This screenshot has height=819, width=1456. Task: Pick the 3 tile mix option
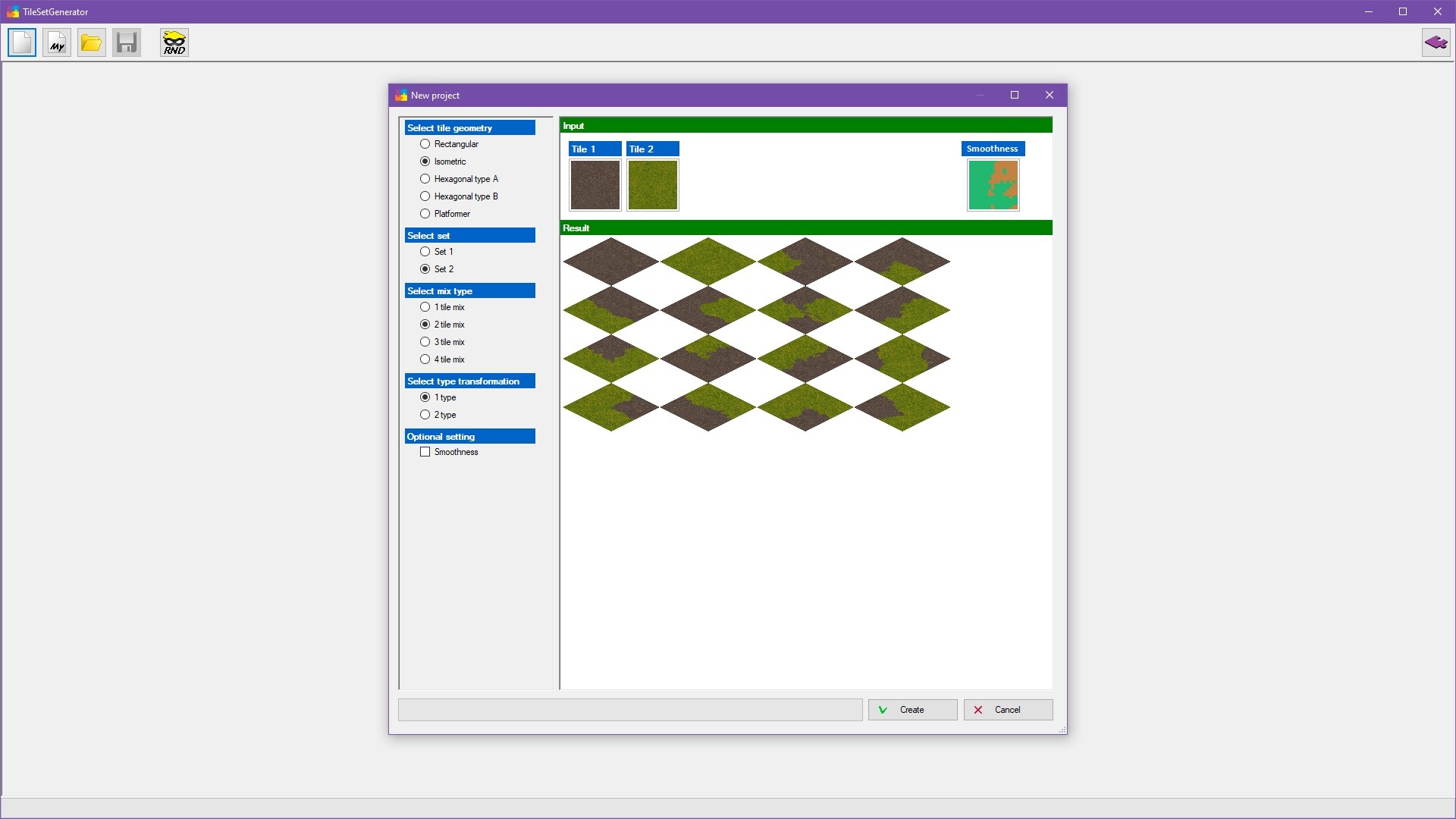(425, 342)
